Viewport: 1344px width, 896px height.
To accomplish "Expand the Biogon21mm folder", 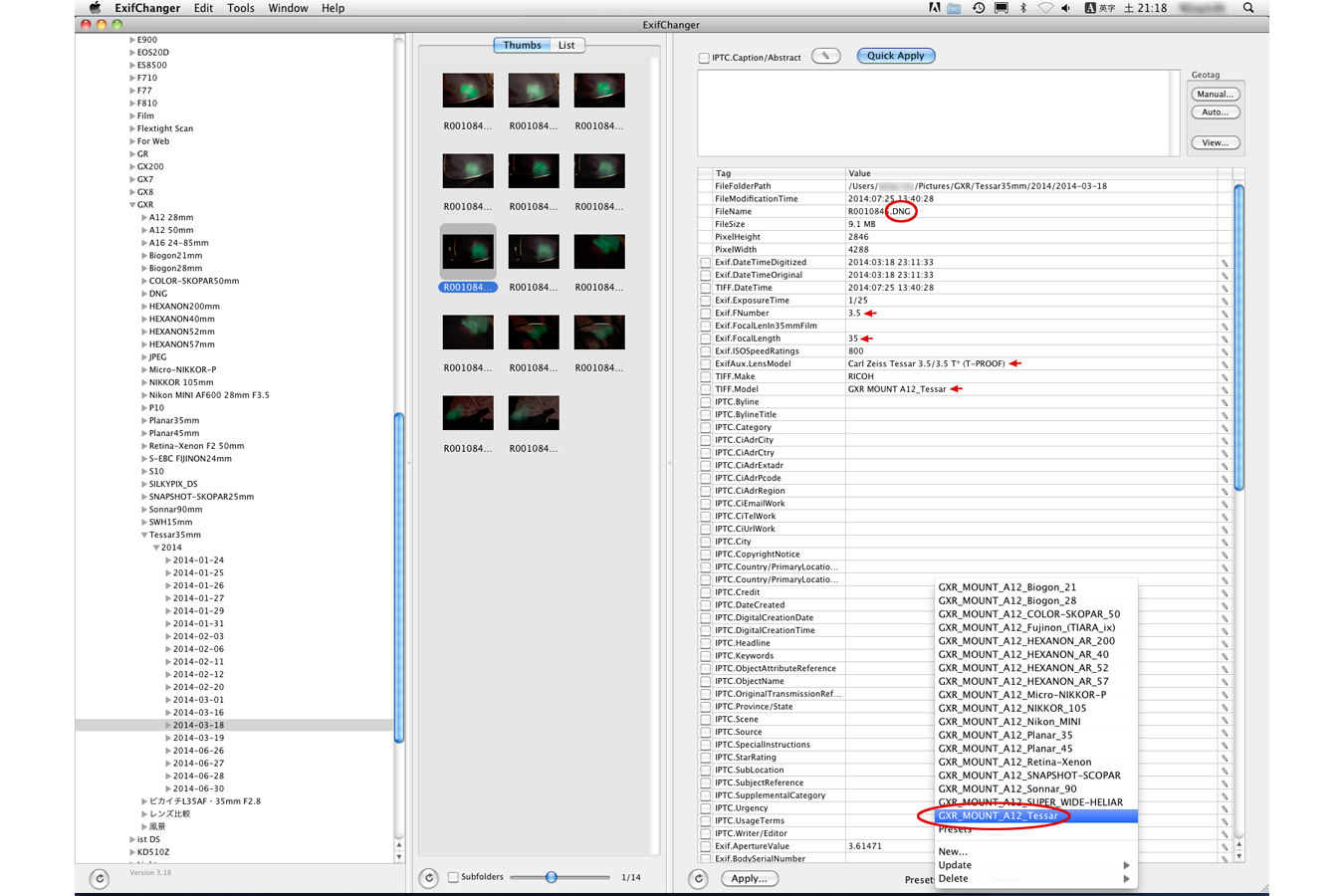I will (x=143, y=256).
